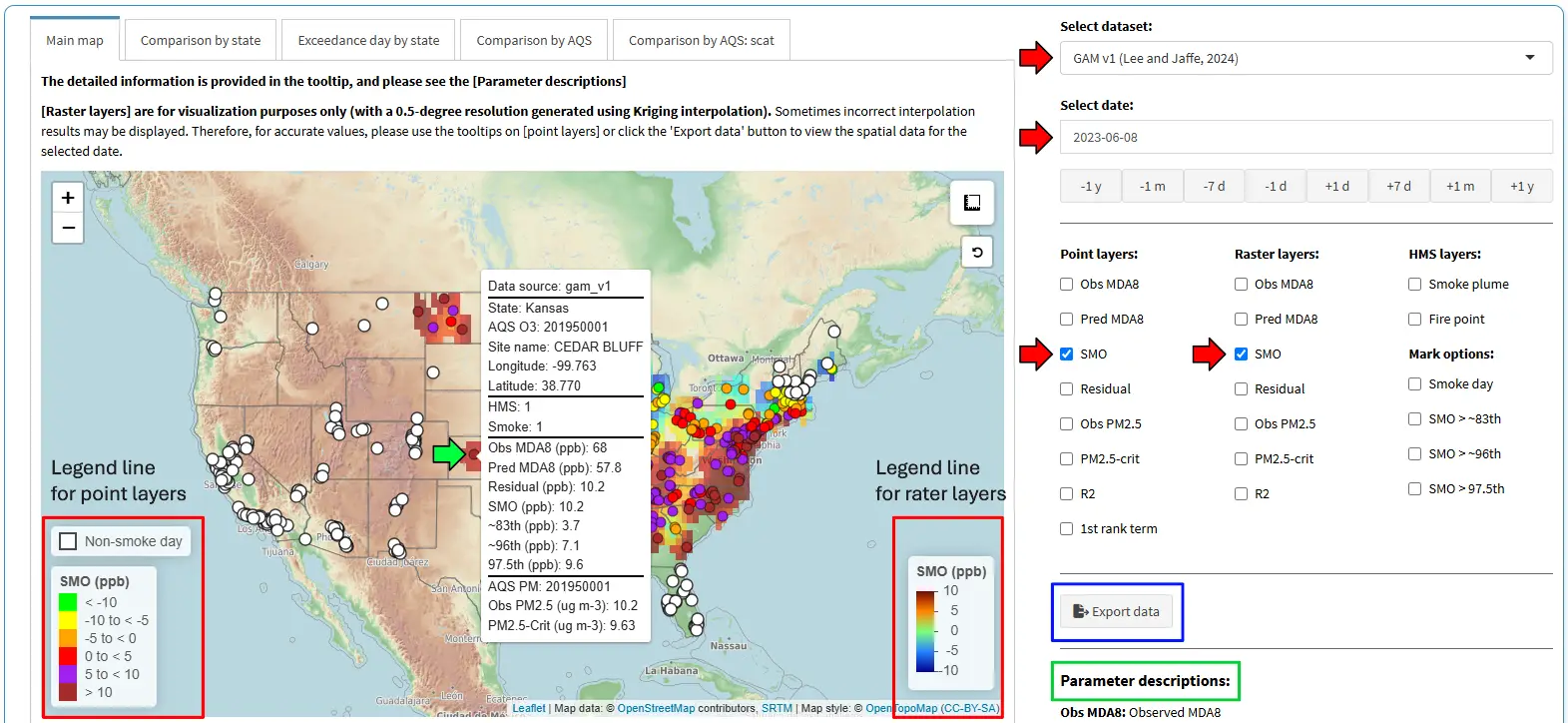Open the Select dataset dropdown
Screen dimensions: 1568x723
pyautogui.click(x=1305, y=58)
